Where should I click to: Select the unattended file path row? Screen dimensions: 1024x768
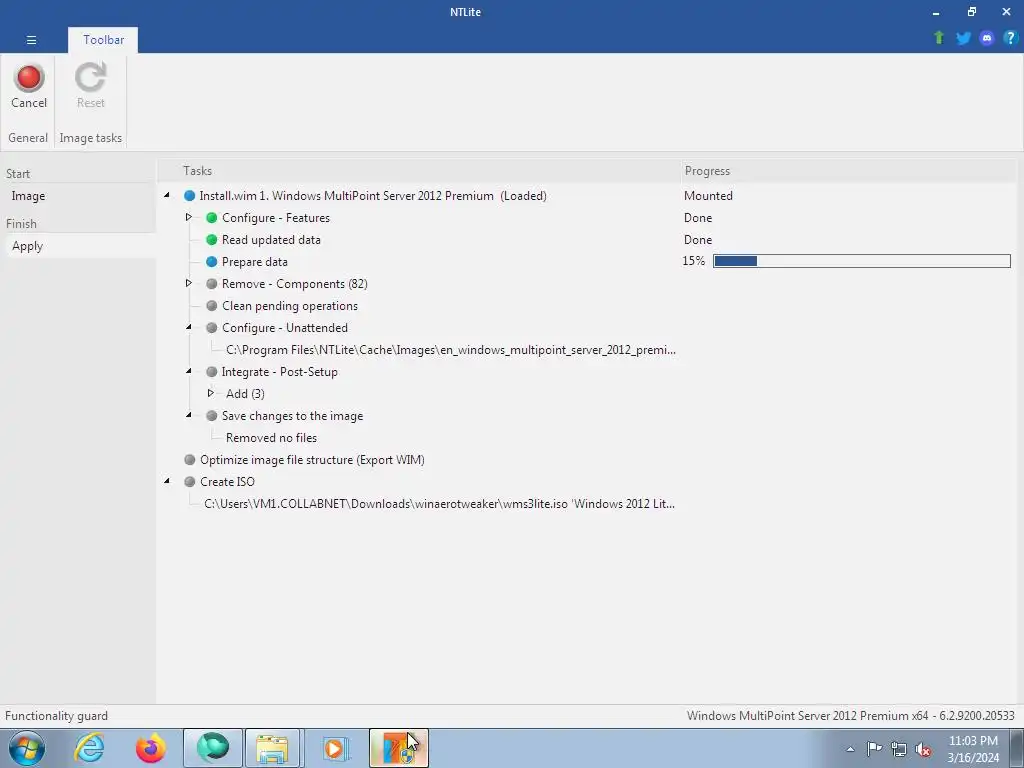tap(451, 350)
